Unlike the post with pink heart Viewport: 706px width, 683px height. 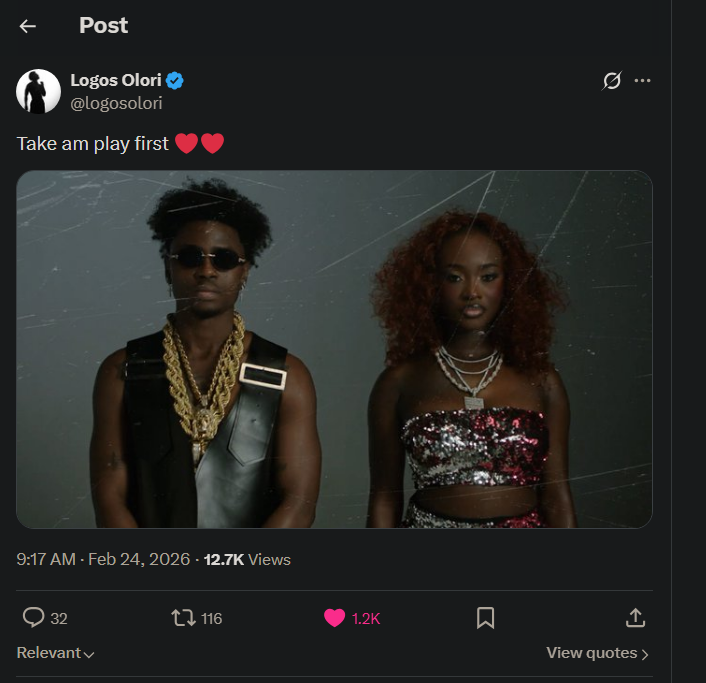tap(335, 618)
